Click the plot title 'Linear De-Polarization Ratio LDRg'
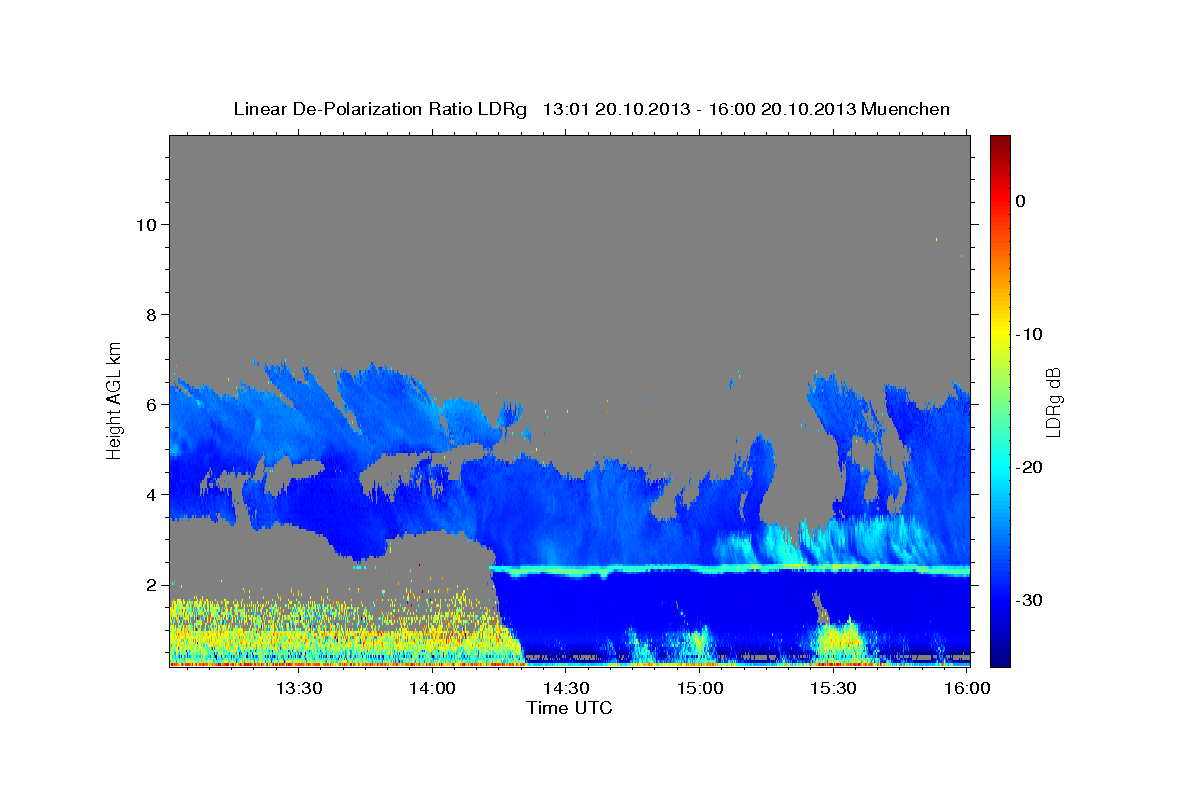The image size is (1200, 800). (x=379, y=109)
